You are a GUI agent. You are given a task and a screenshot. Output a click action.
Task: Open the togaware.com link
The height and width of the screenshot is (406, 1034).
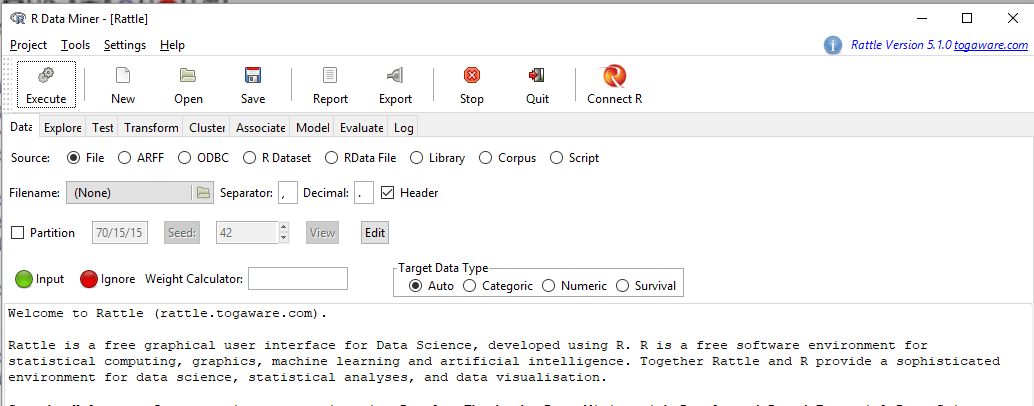[x=990, y=45]
